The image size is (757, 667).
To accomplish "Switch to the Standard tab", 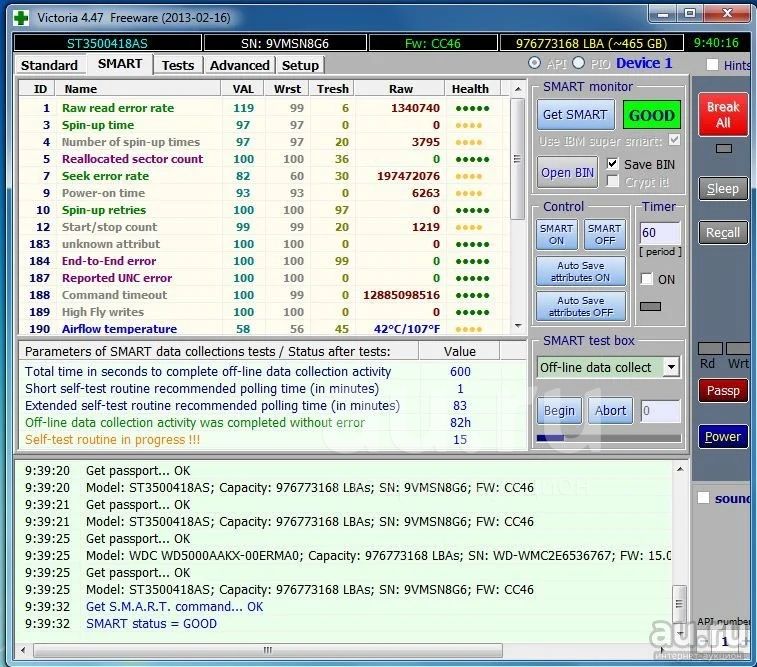I will point(49,65).
